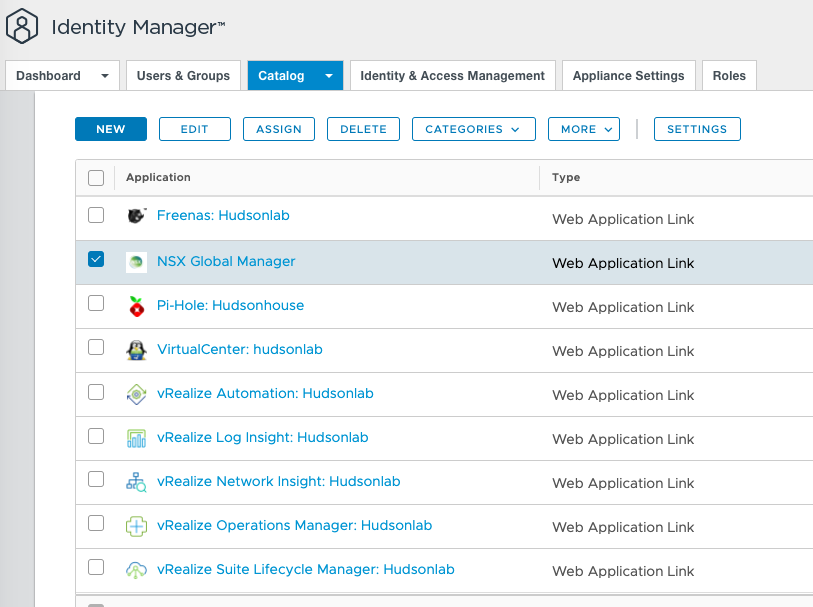
Task: Click the Type cell for vRealize Operations Manager
Action: (x=623, y=528)
